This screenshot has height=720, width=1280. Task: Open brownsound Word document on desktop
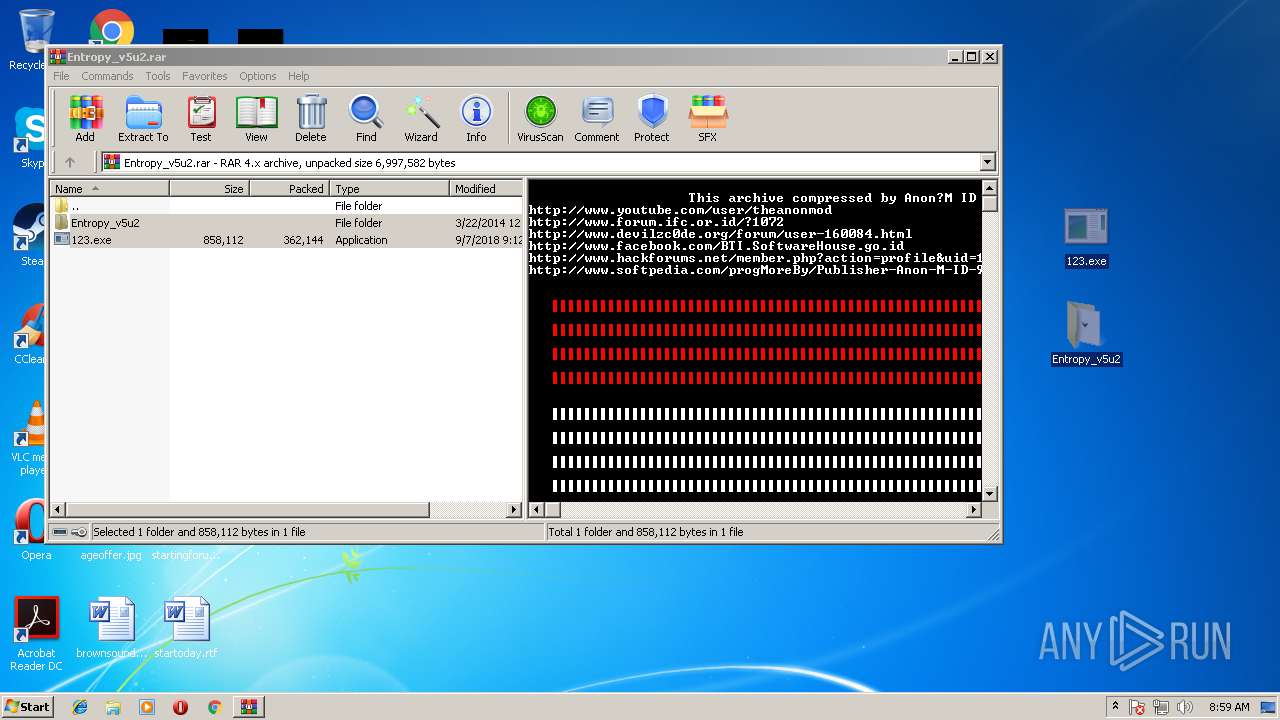coord(111,628)
